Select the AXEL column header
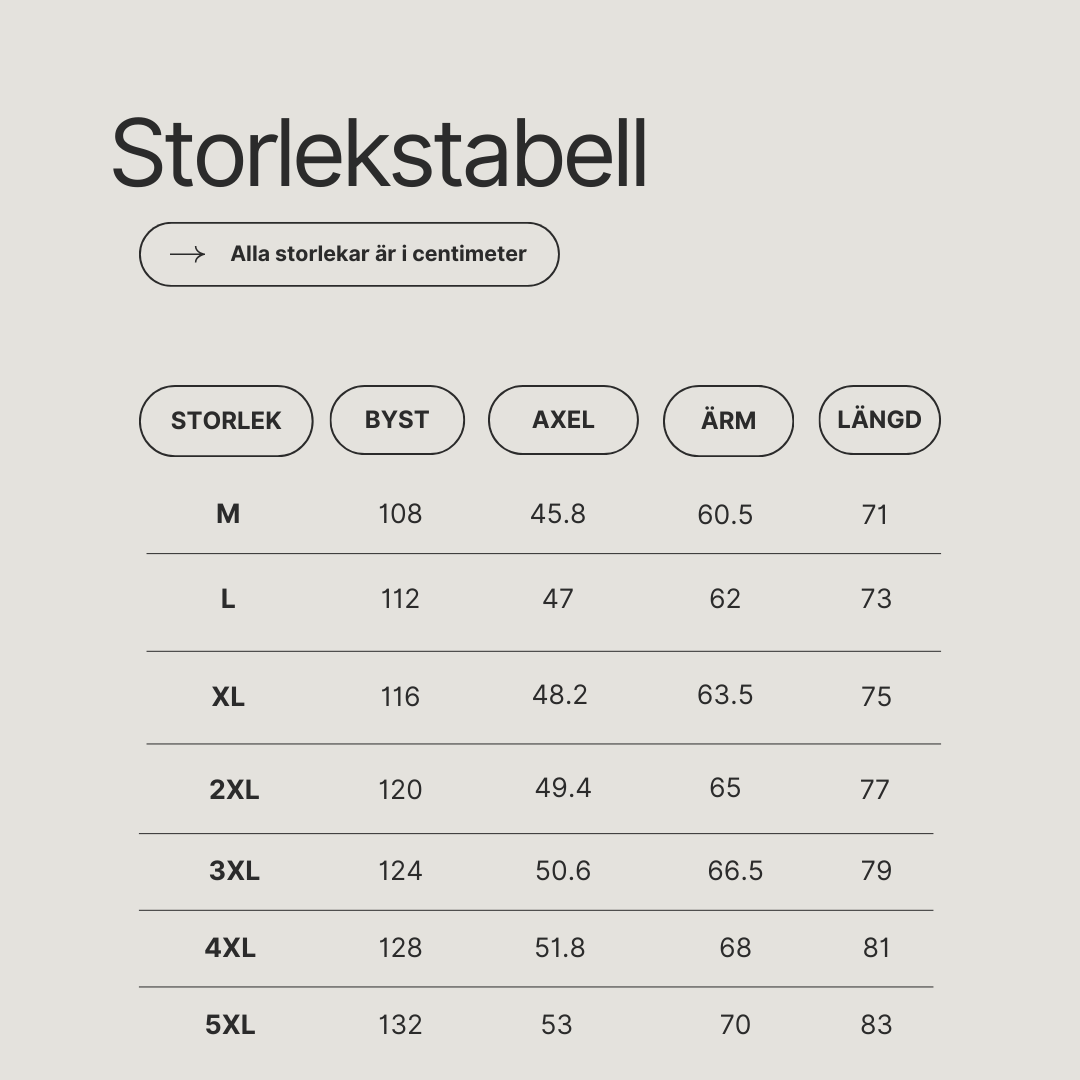Viewport: 1080px width, 1080px height. [x=563, y=419]
